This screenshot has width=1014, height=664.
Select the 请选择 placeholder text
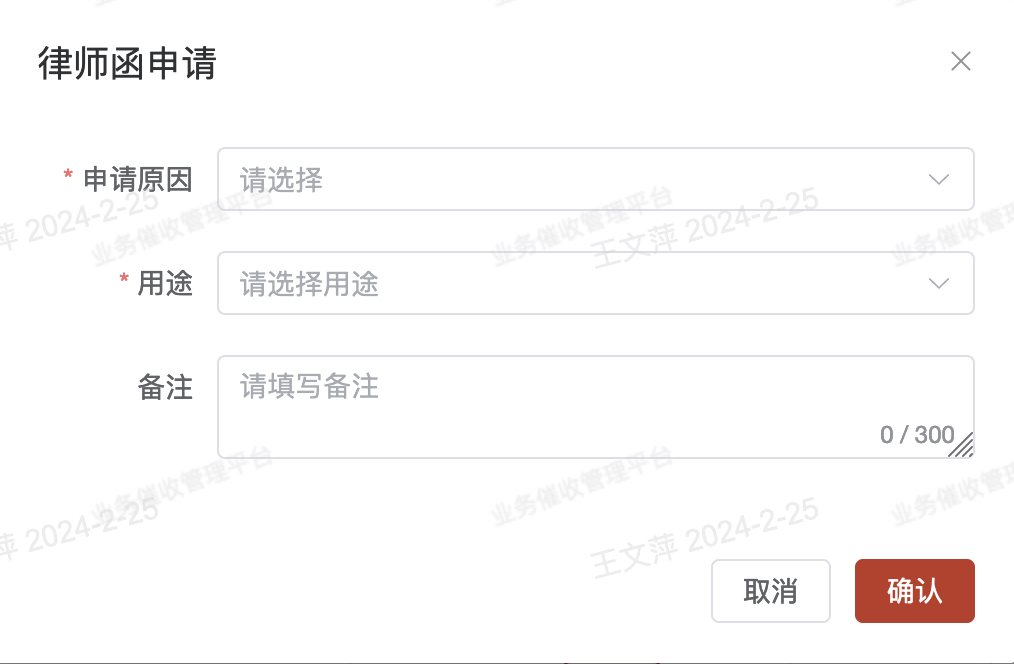pyautogui.click(x=282, y=180)
